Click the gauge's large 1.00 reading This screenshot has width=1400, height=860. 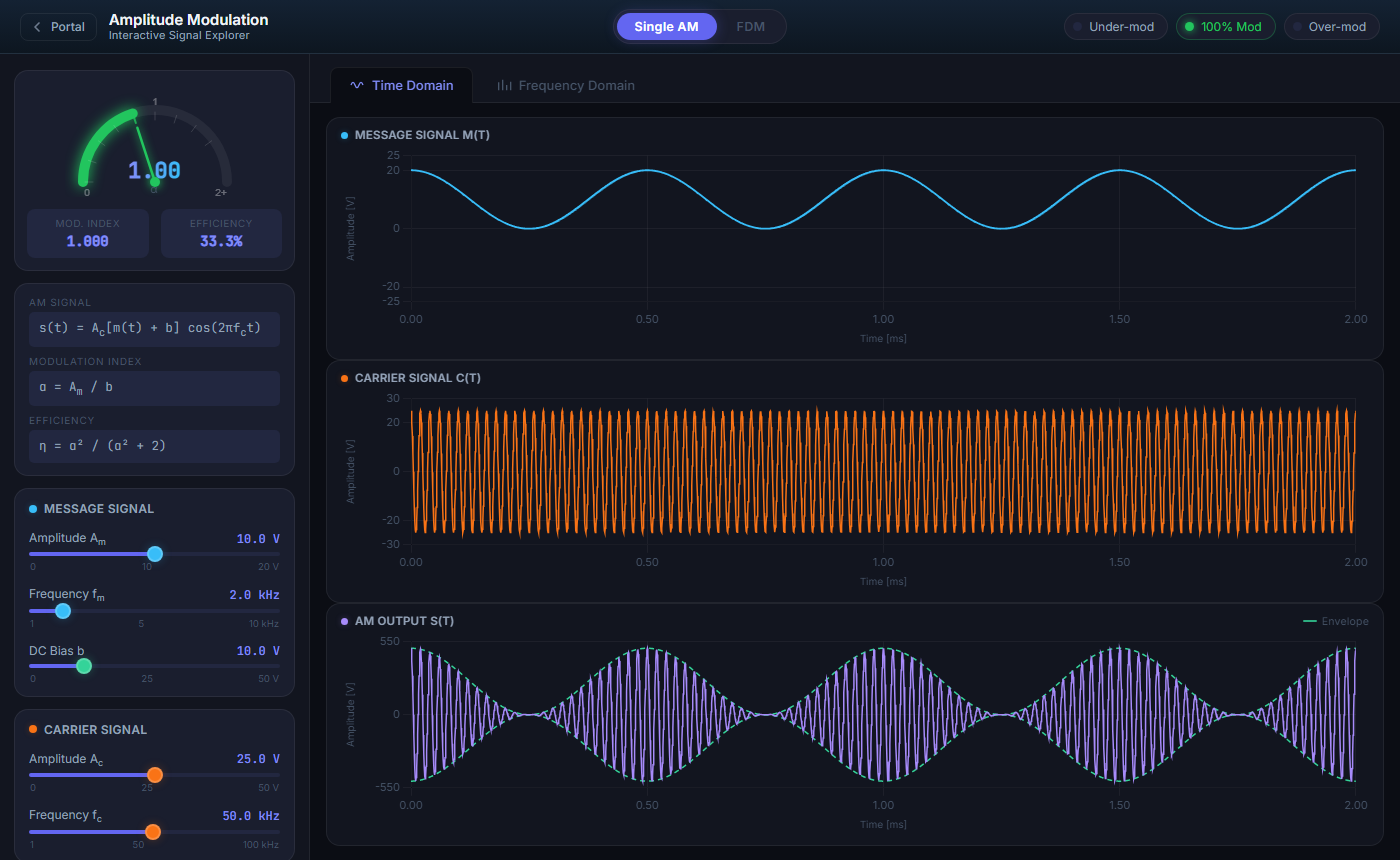click(x=154, y=171)
